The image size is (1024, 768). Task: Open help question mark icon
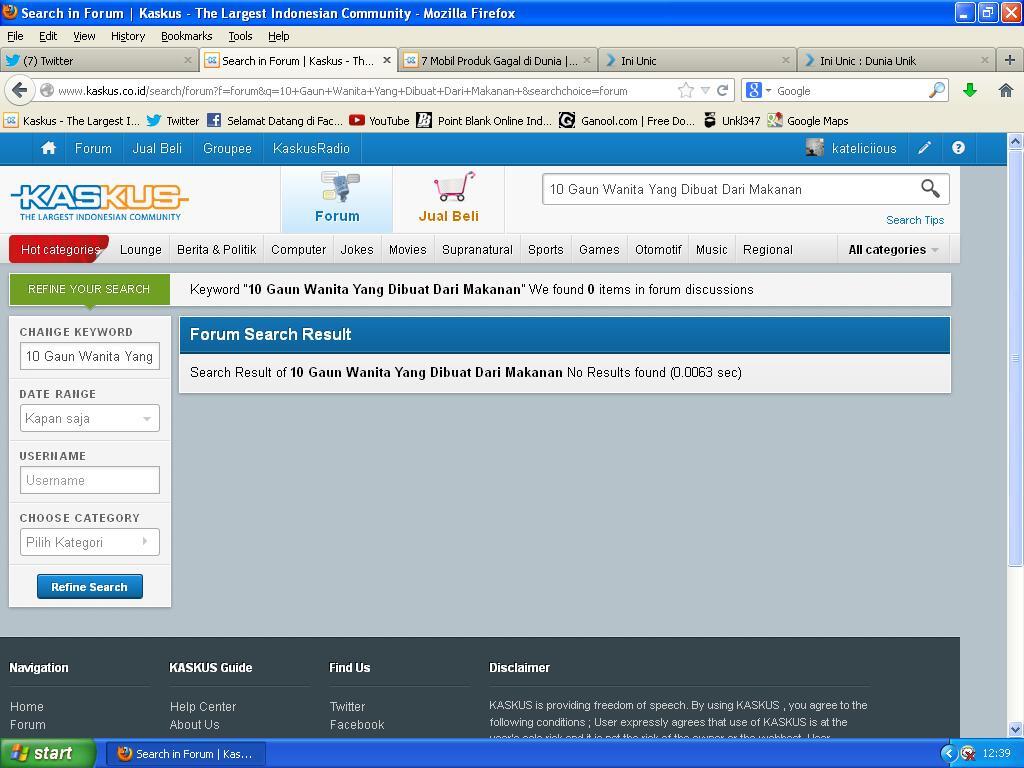tap(958, 148)
